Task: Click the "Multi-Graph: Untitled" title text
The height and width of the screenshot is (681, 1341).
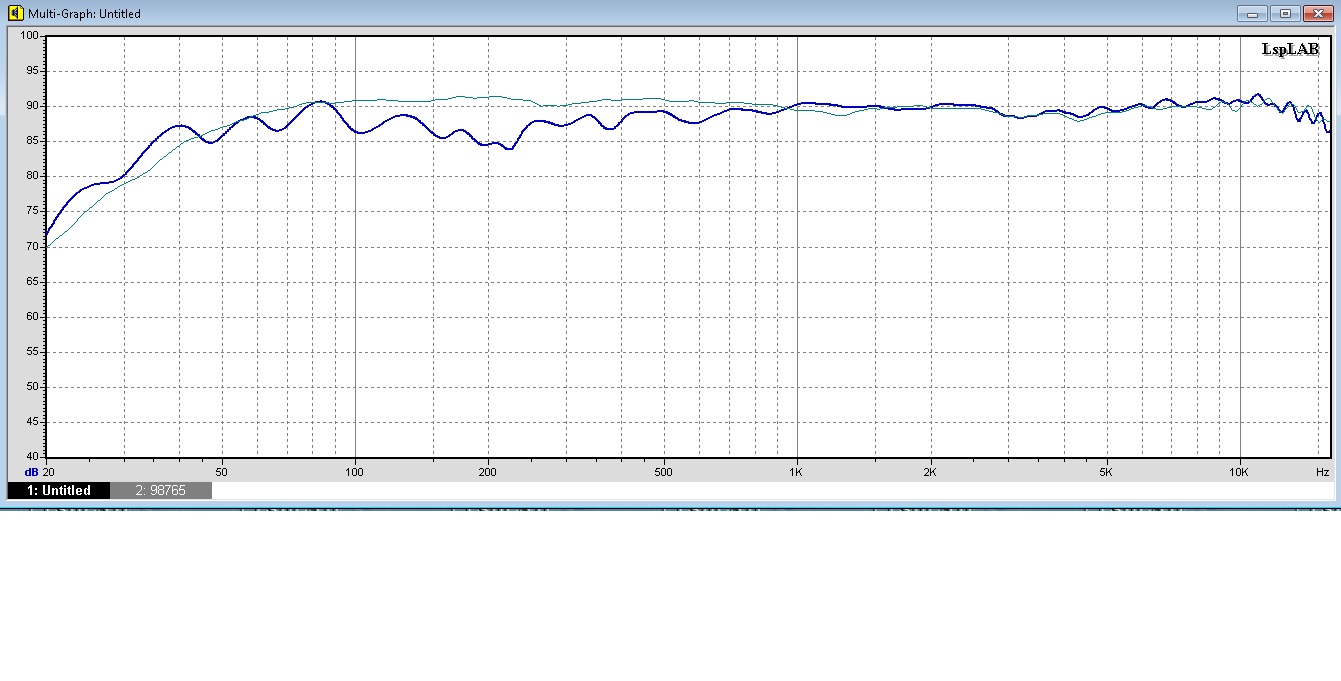Action: 84,14
